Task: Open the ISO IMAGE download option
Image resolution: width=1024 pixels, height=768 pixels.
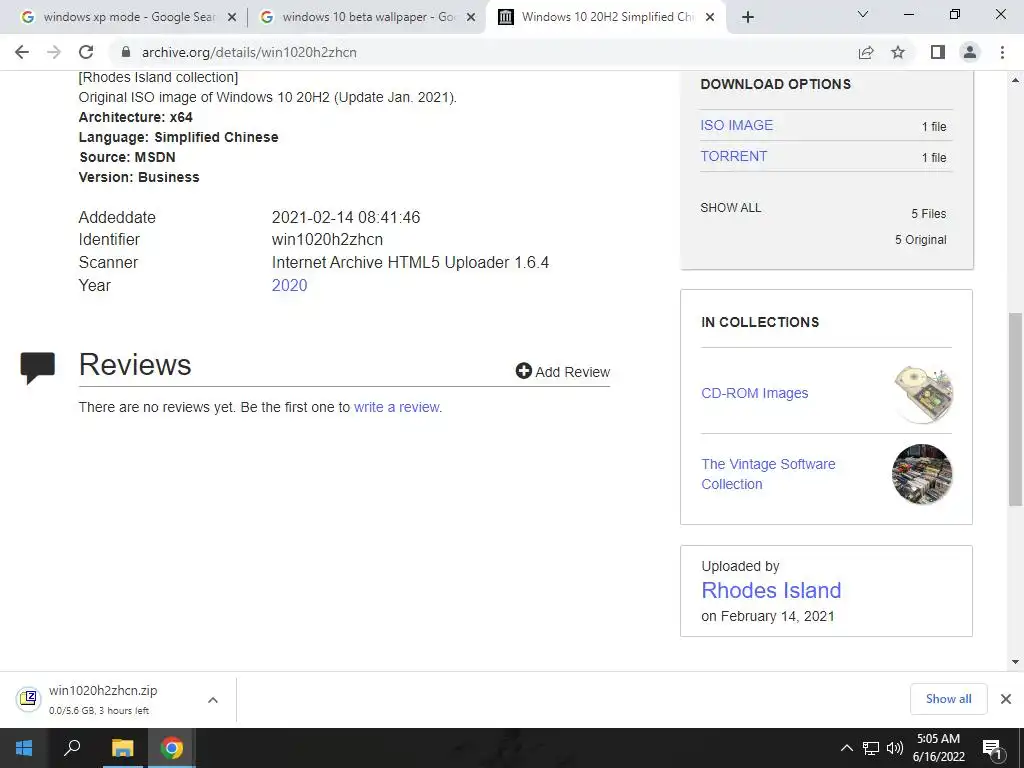Action: pyautogui.click(x=736, y=125)
